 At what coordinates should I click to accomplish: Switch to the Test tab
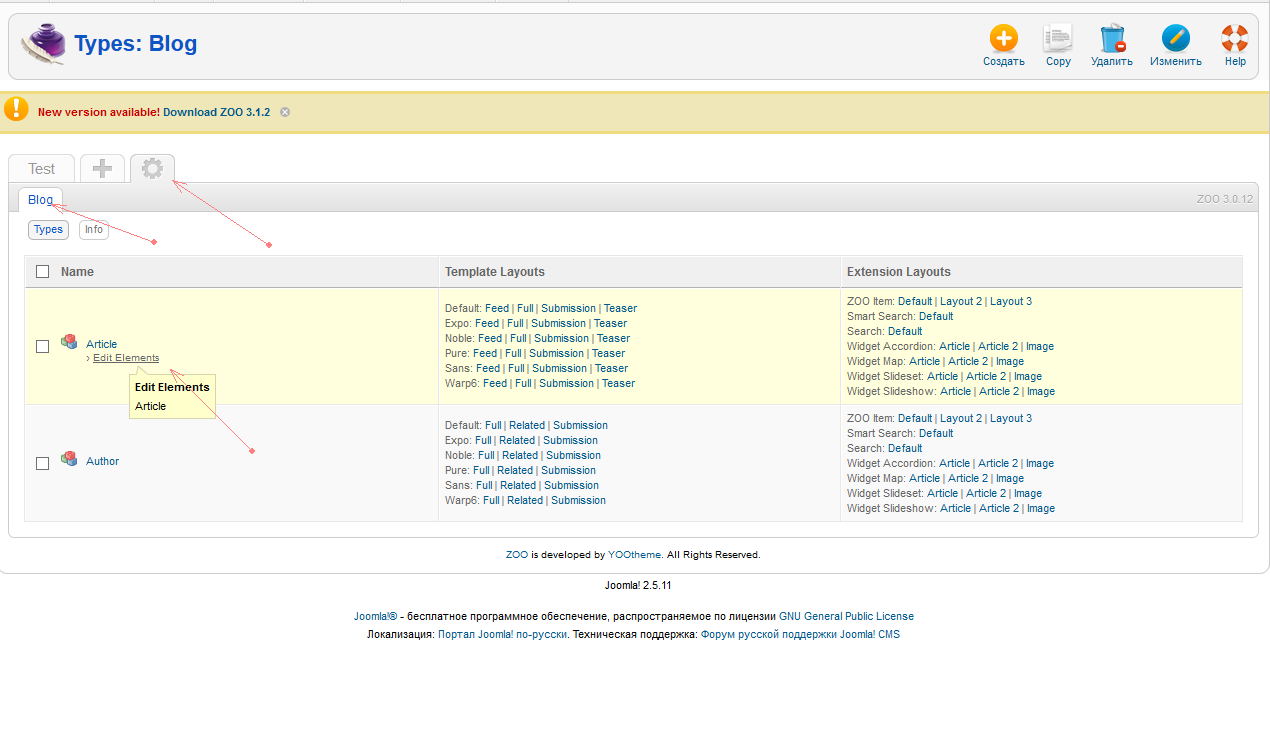[42, 169]
